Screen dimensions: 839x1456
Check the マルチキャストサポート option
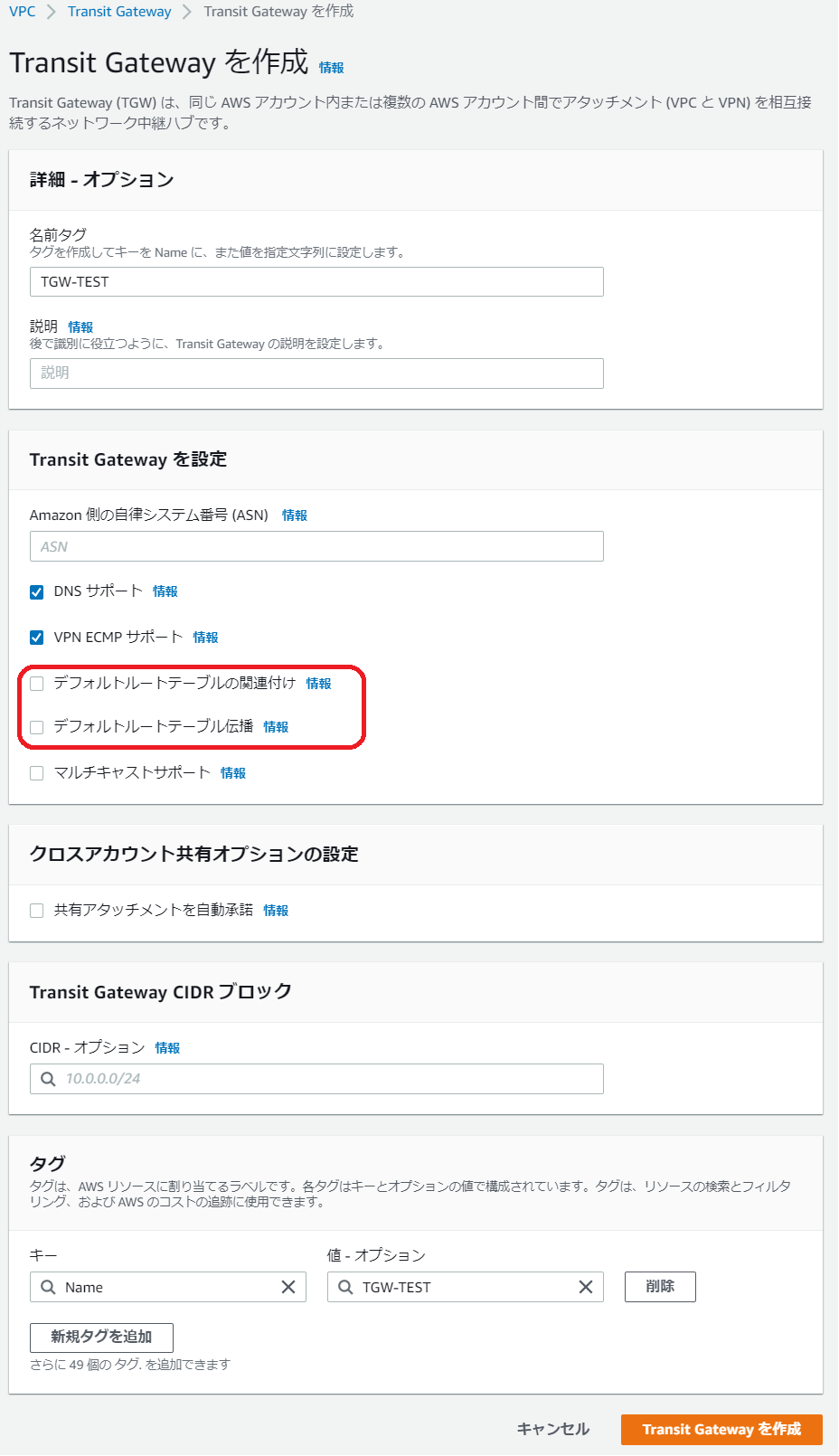(36, 773)
